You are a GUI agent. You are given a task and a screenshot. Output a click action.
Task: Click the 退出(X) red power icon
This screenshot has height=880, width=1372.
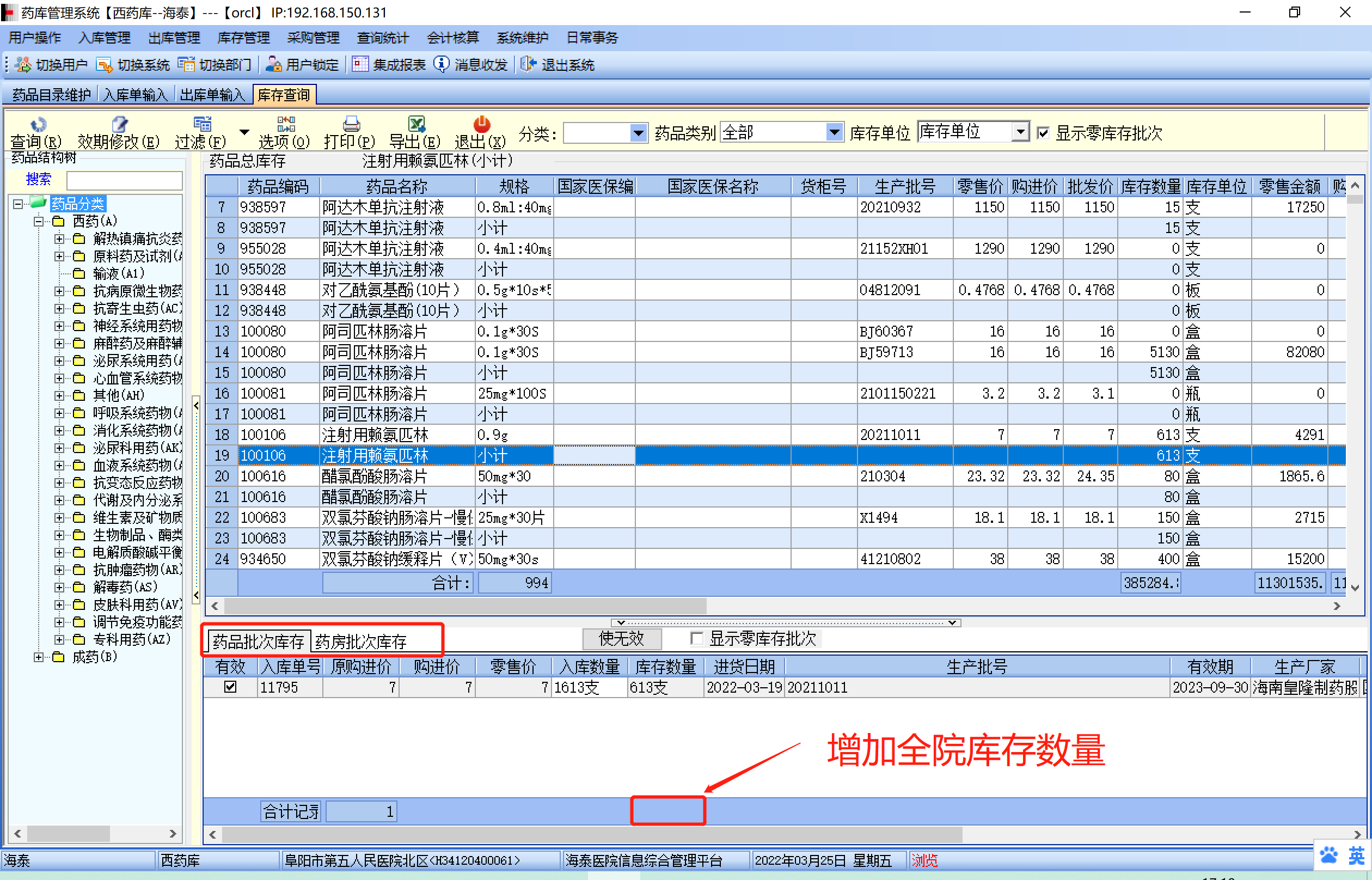tap(481, 125)
